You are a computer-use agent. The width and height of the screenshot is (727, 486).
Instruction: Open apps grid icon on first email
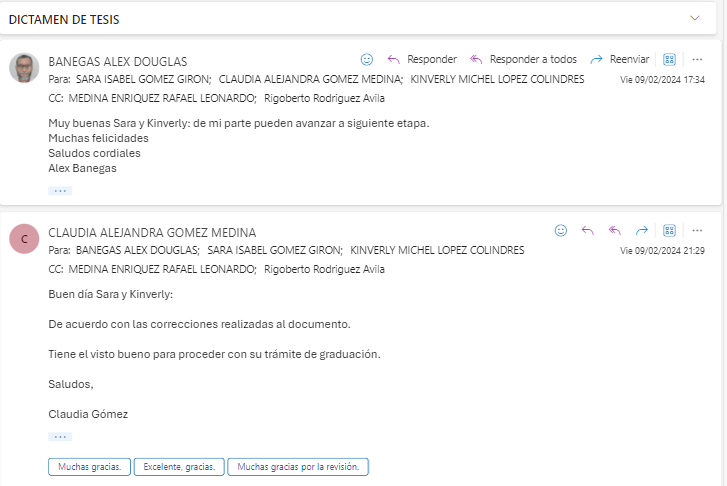pyautogui.click(x=670, y=59)
